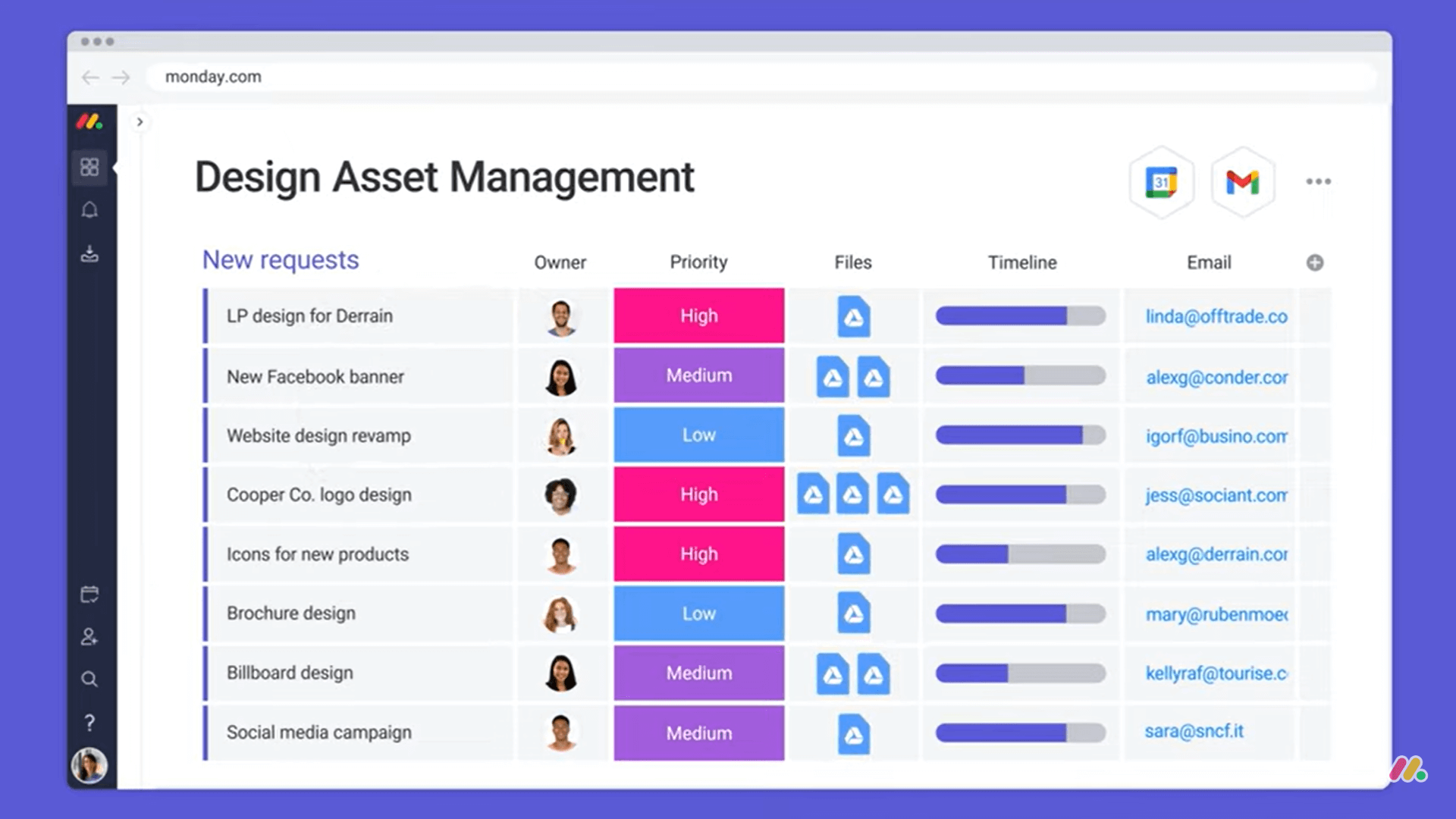Viewport: 1456px width, 819px height.
Task: Open the linda@offtrade.co email link
Action: [1216, 316]
